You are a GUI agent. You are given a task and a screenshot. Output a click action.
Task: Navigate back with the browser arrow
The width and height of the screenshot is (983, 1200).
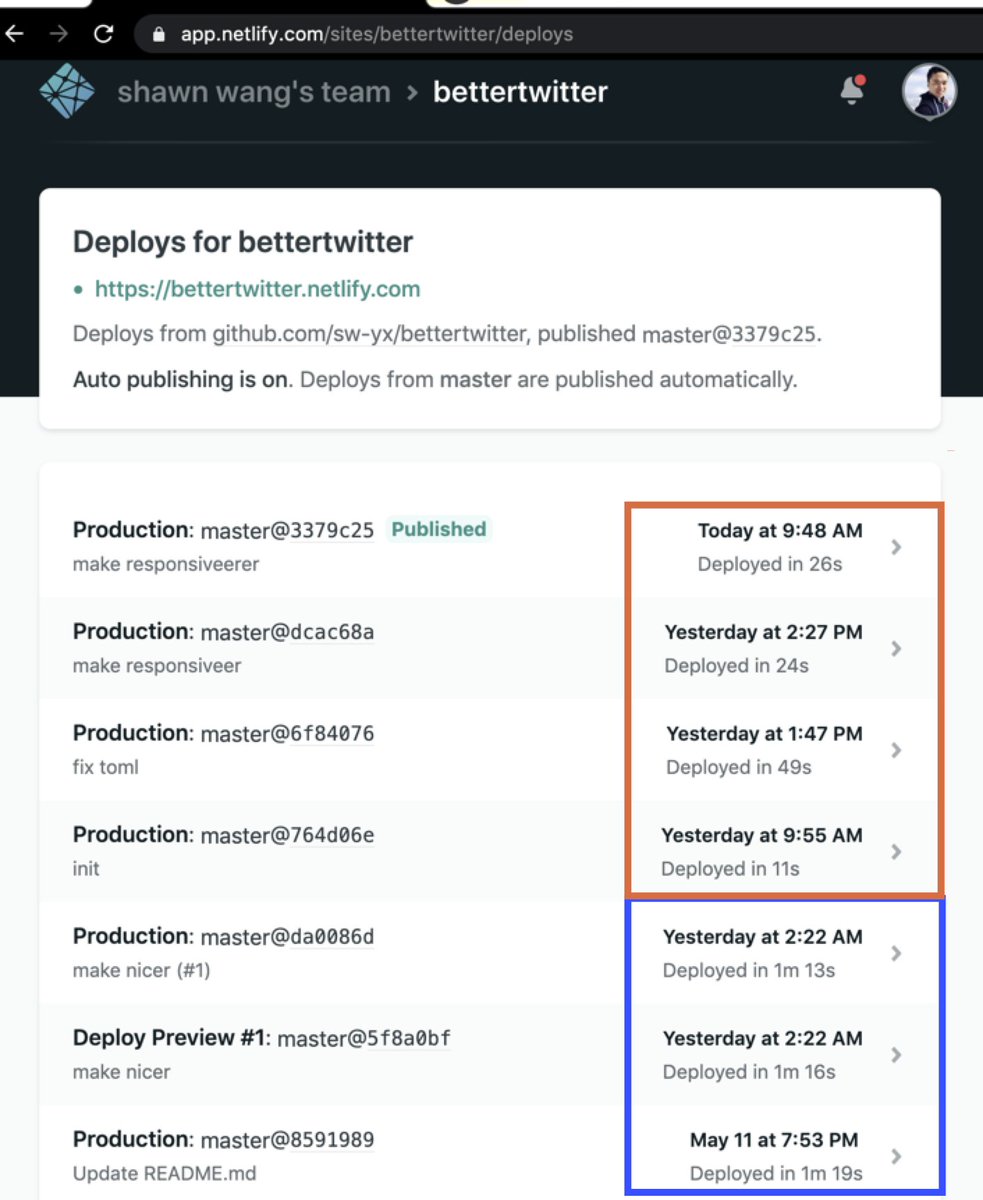point(16,34)
